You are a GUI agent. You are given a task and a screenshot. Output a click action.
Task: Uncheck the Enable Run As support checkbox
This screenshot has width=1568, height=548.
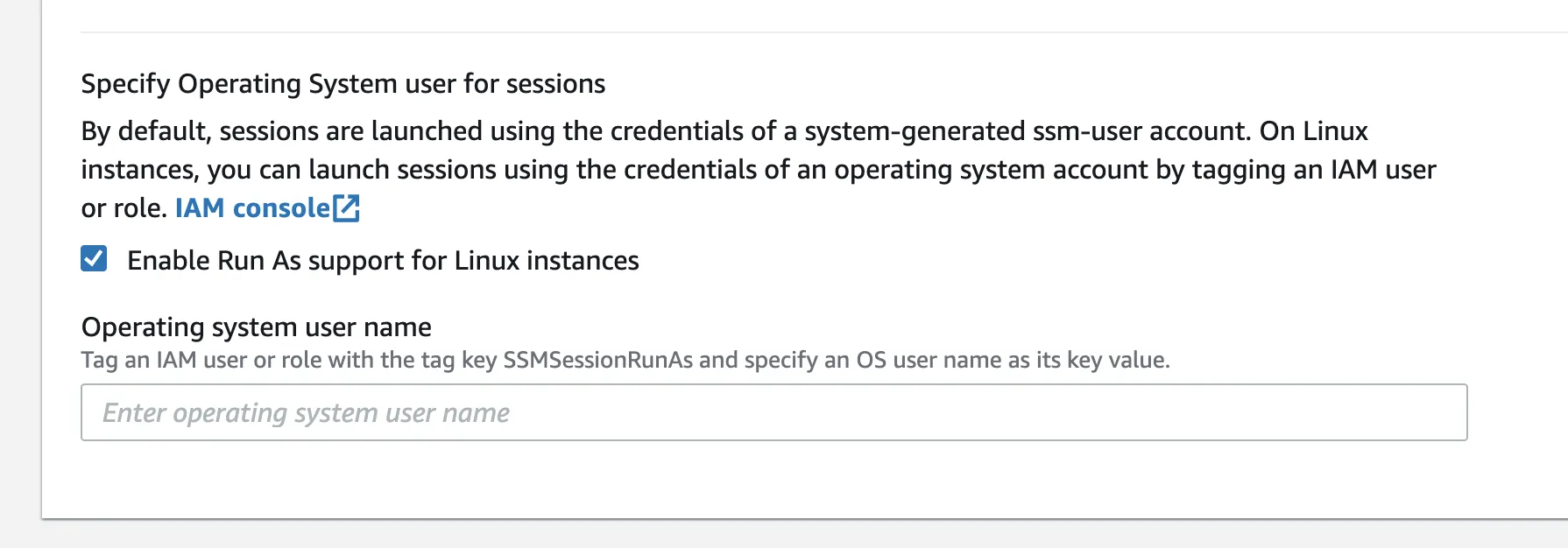(x=94, y=259)
